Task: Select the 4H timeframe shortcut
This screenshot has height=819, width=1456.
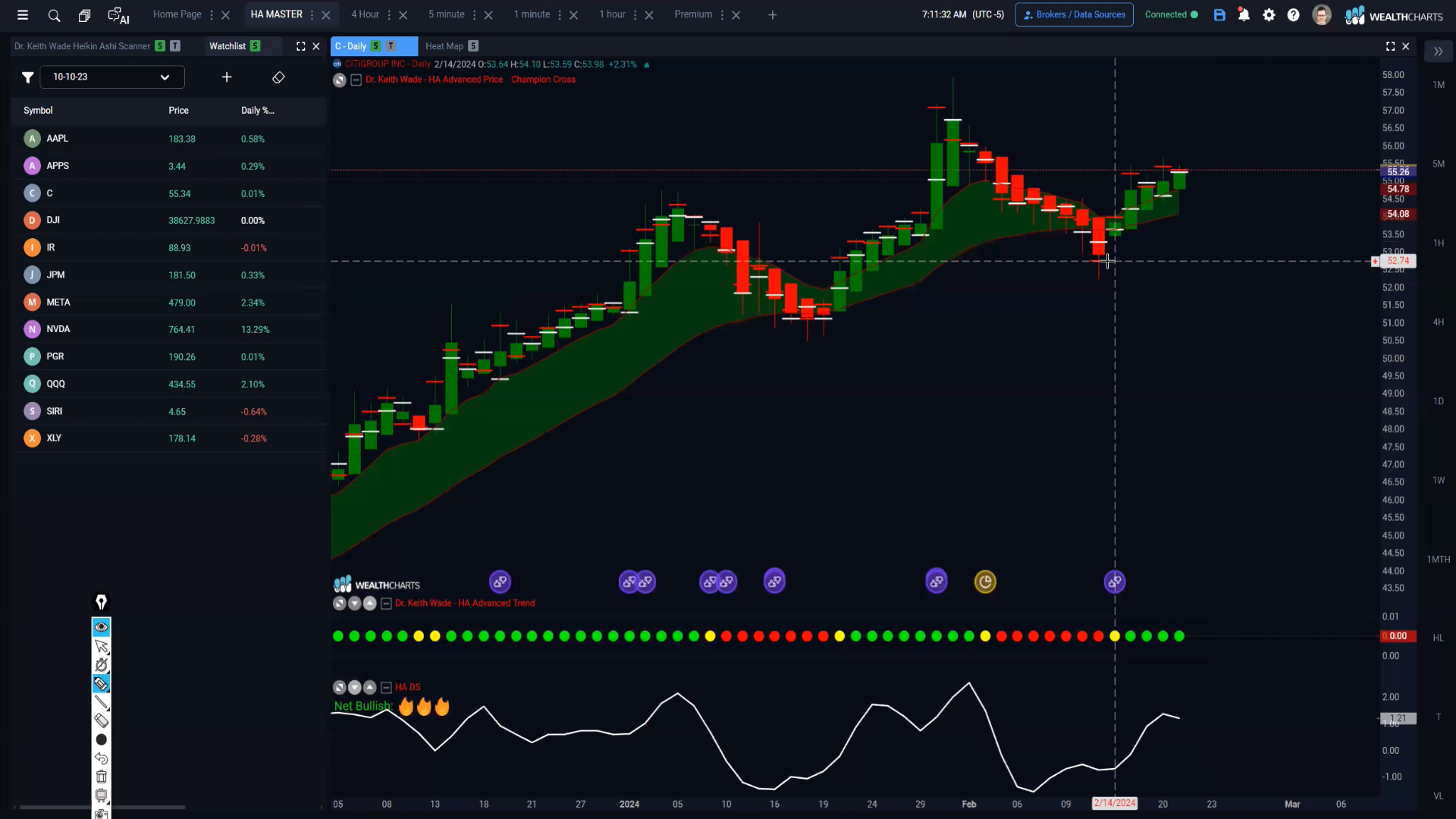Action: click(x=1438, y=322)
